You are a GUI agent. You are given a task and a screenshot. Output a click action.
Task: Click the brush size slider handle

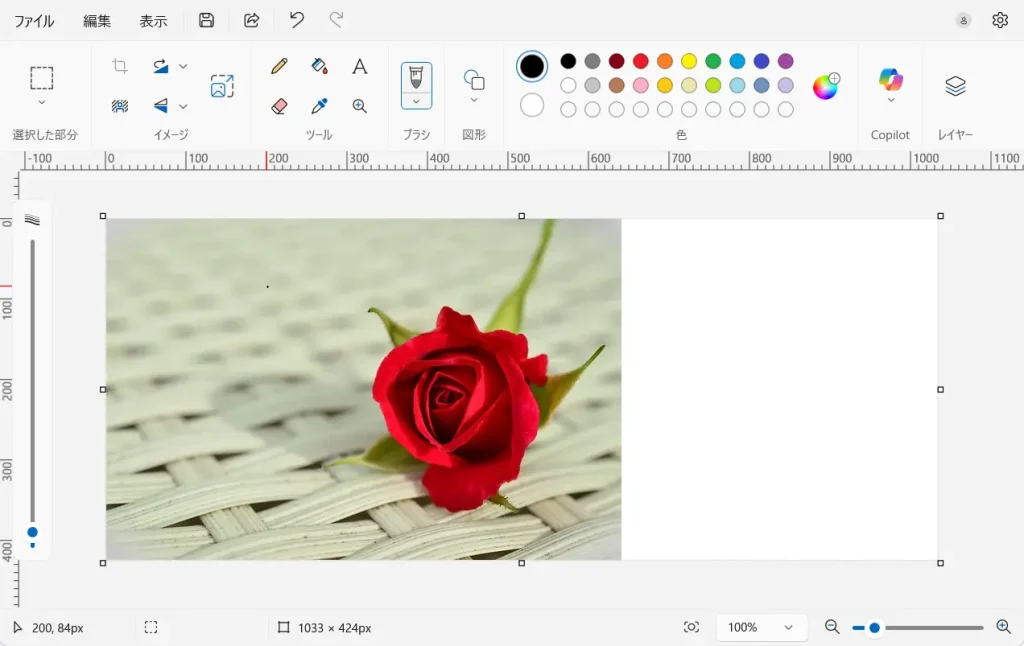tap(32, 532)
